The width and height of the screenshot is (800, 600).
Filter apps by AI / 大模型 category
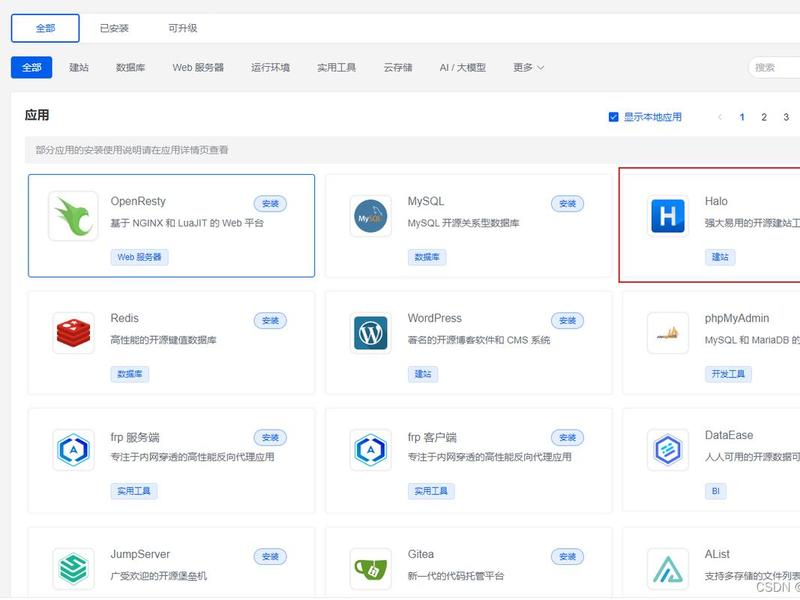pyautogui.click(x=463, y=67)
